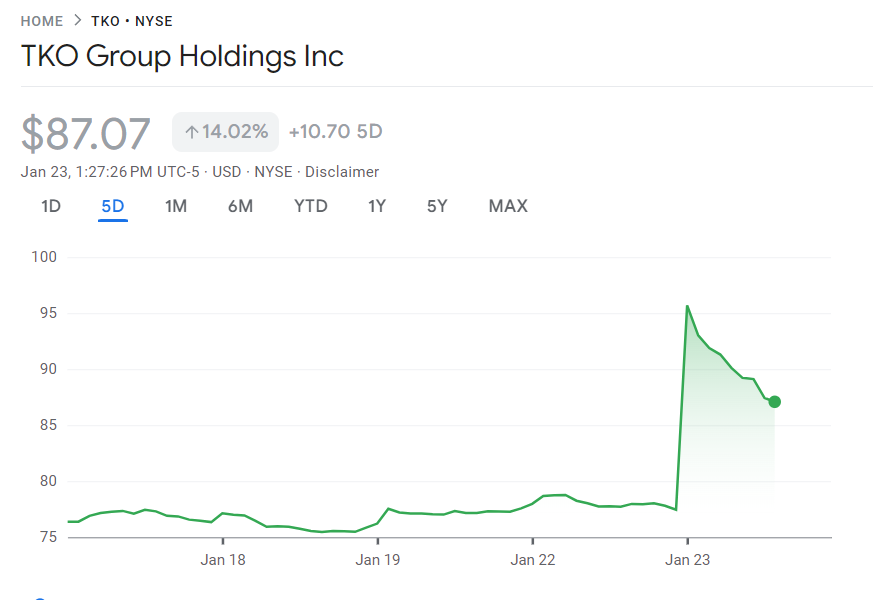Switch chart to the 6M range
This screenshot has width=873, height=600.
240,207
